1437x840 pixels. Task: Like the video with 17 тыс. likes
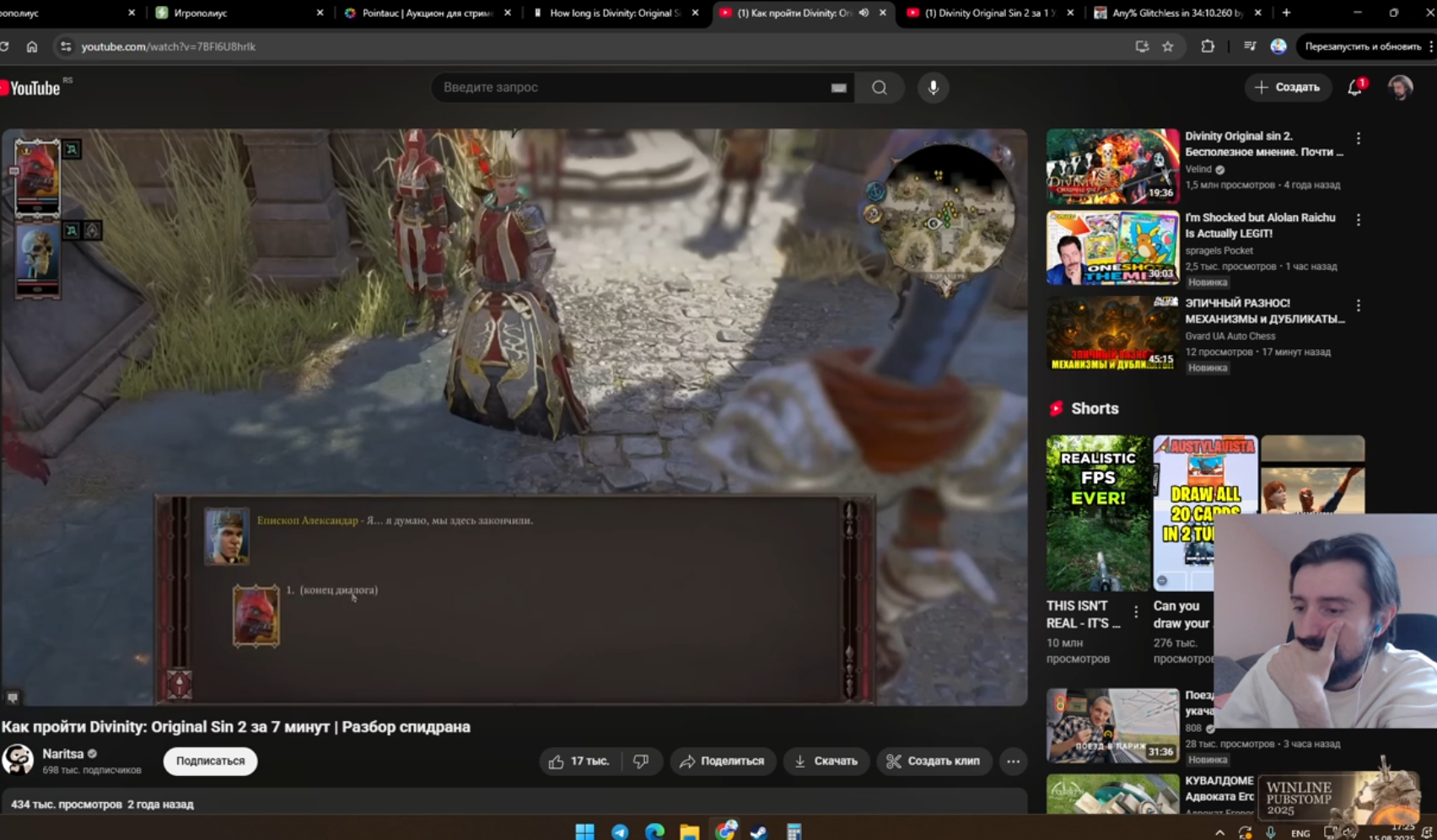tap(579, 761)
